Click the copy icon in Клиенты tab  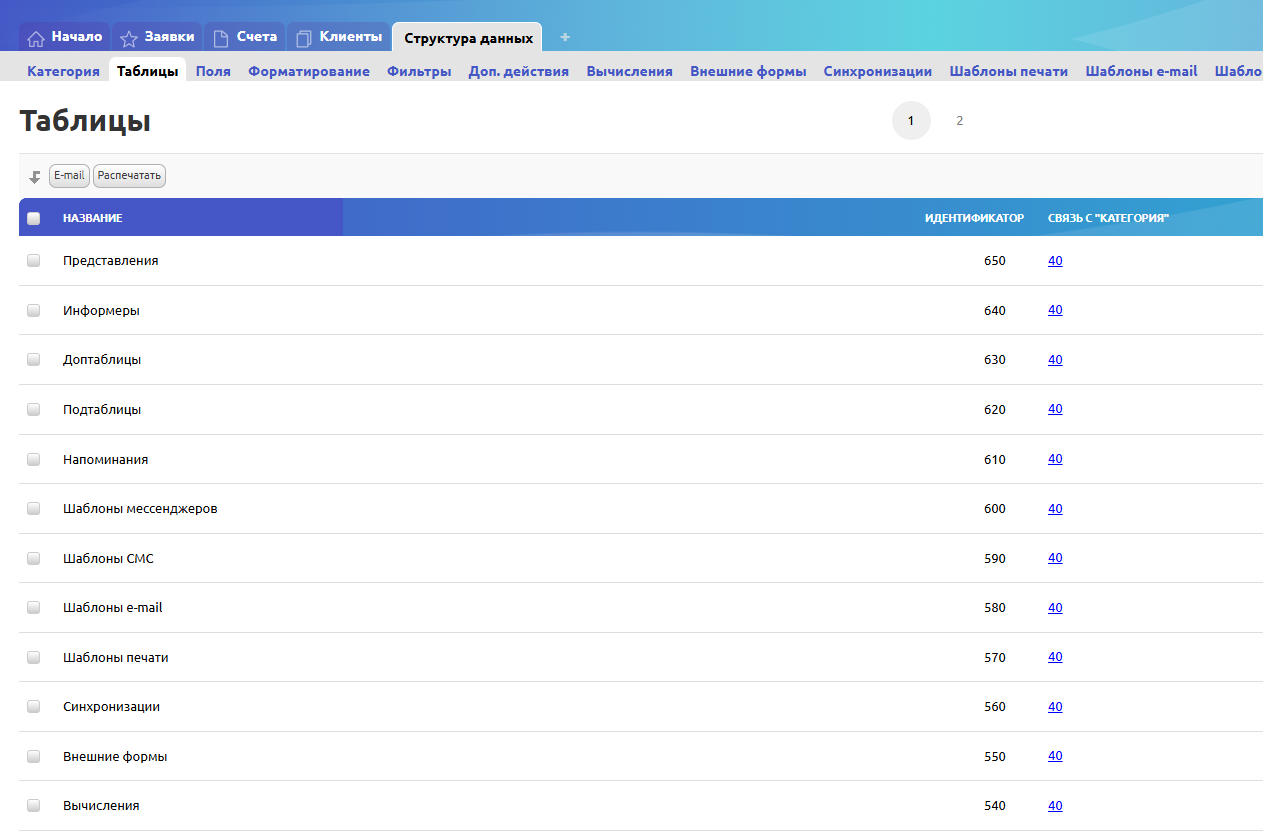tap(304, 38)
